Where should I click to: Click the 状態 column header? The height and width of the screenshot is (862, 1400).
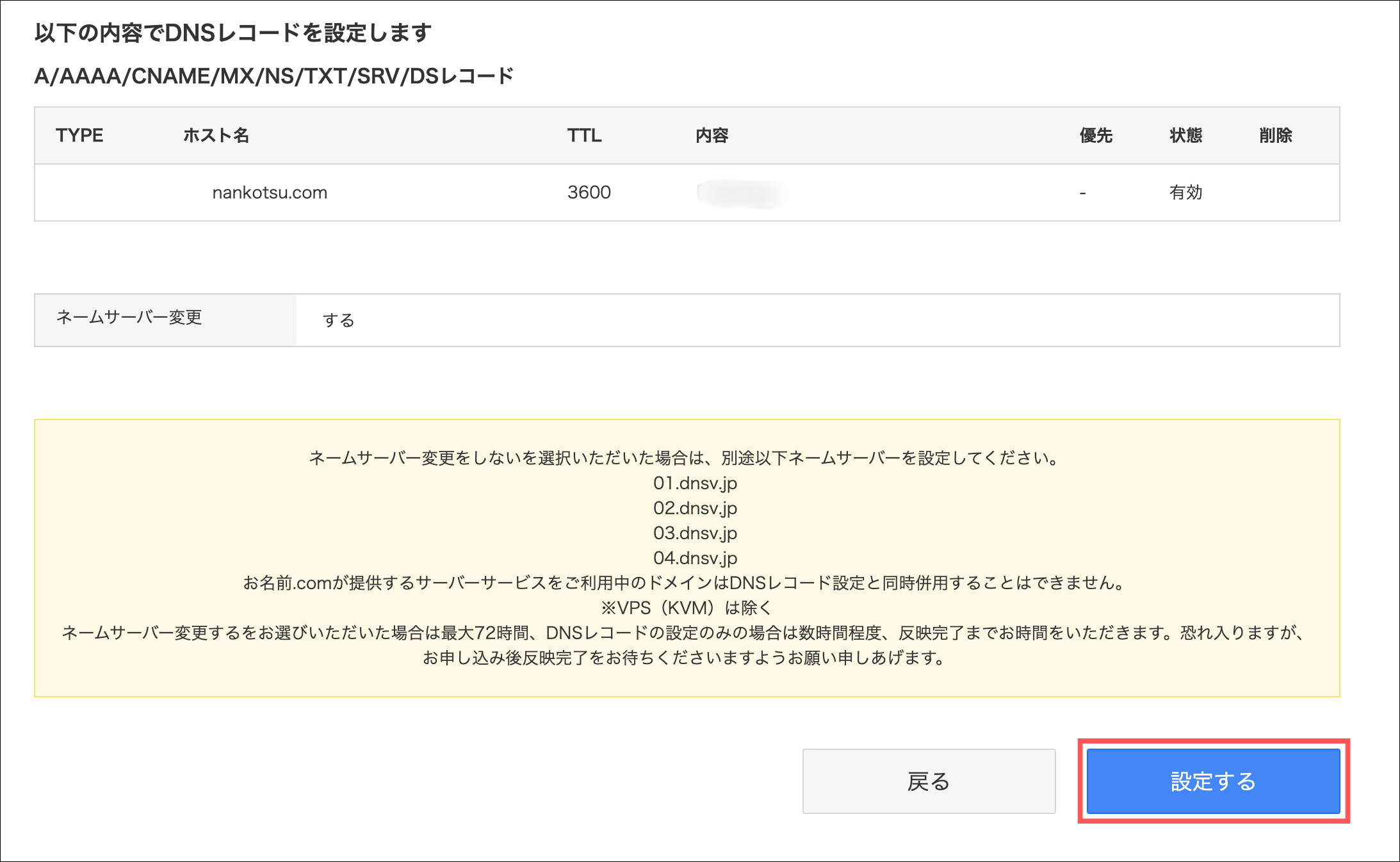click(1185, 135)
